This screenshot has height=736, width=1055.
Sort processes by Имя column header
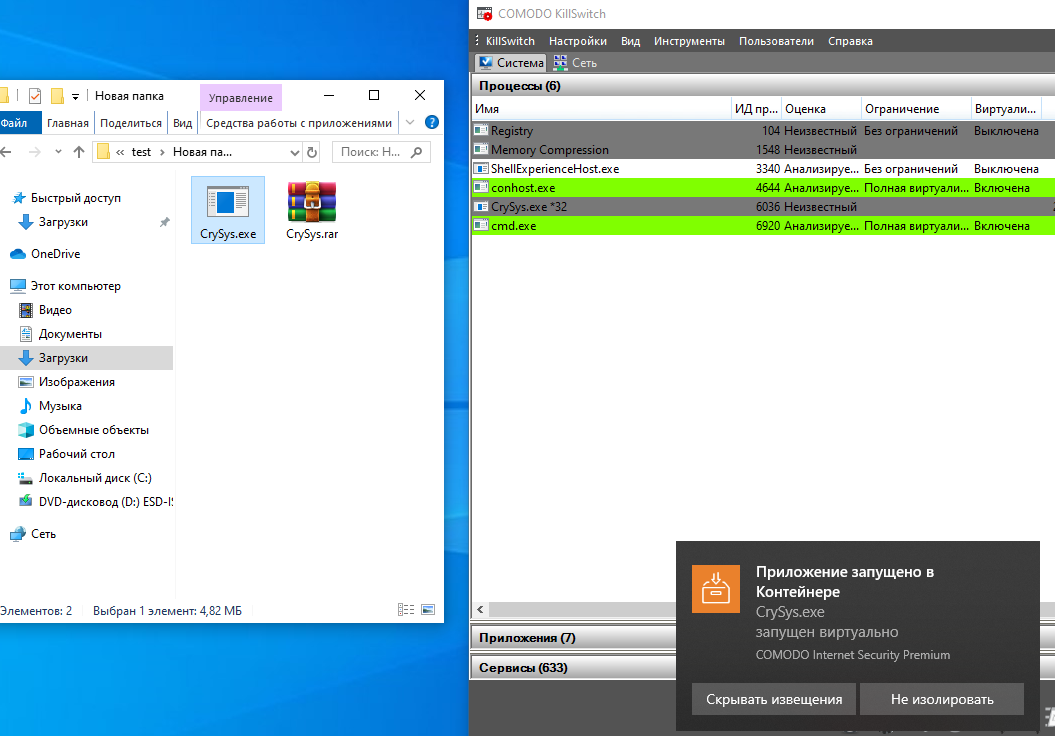point(602,109)
